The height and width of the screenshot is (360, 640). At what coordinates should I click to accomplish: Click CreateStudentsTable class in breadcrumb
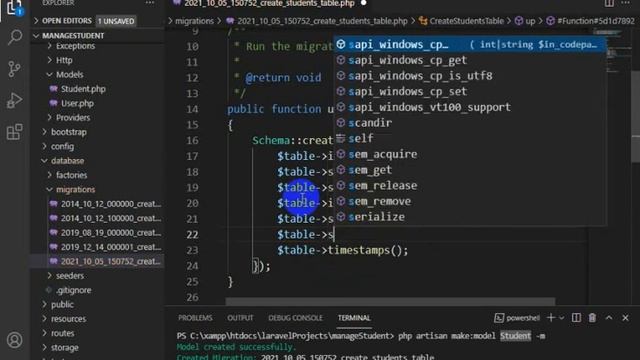pyautogui.click(x=467, y=21)
